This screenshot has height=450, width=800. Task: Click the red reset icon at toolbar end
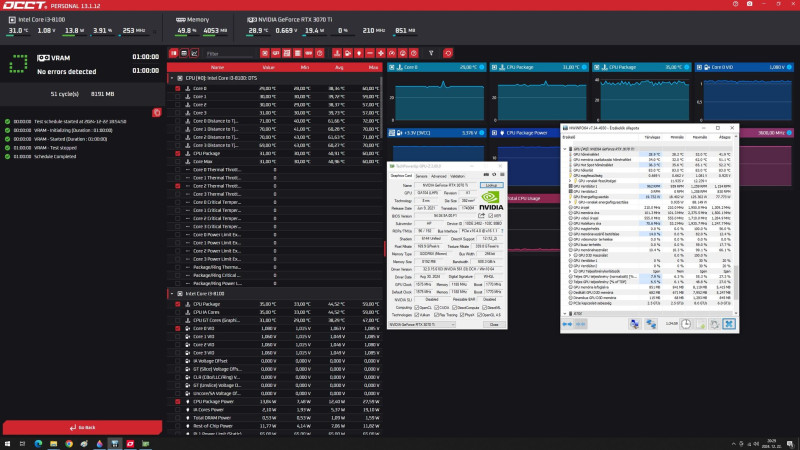tap(448, 53)
